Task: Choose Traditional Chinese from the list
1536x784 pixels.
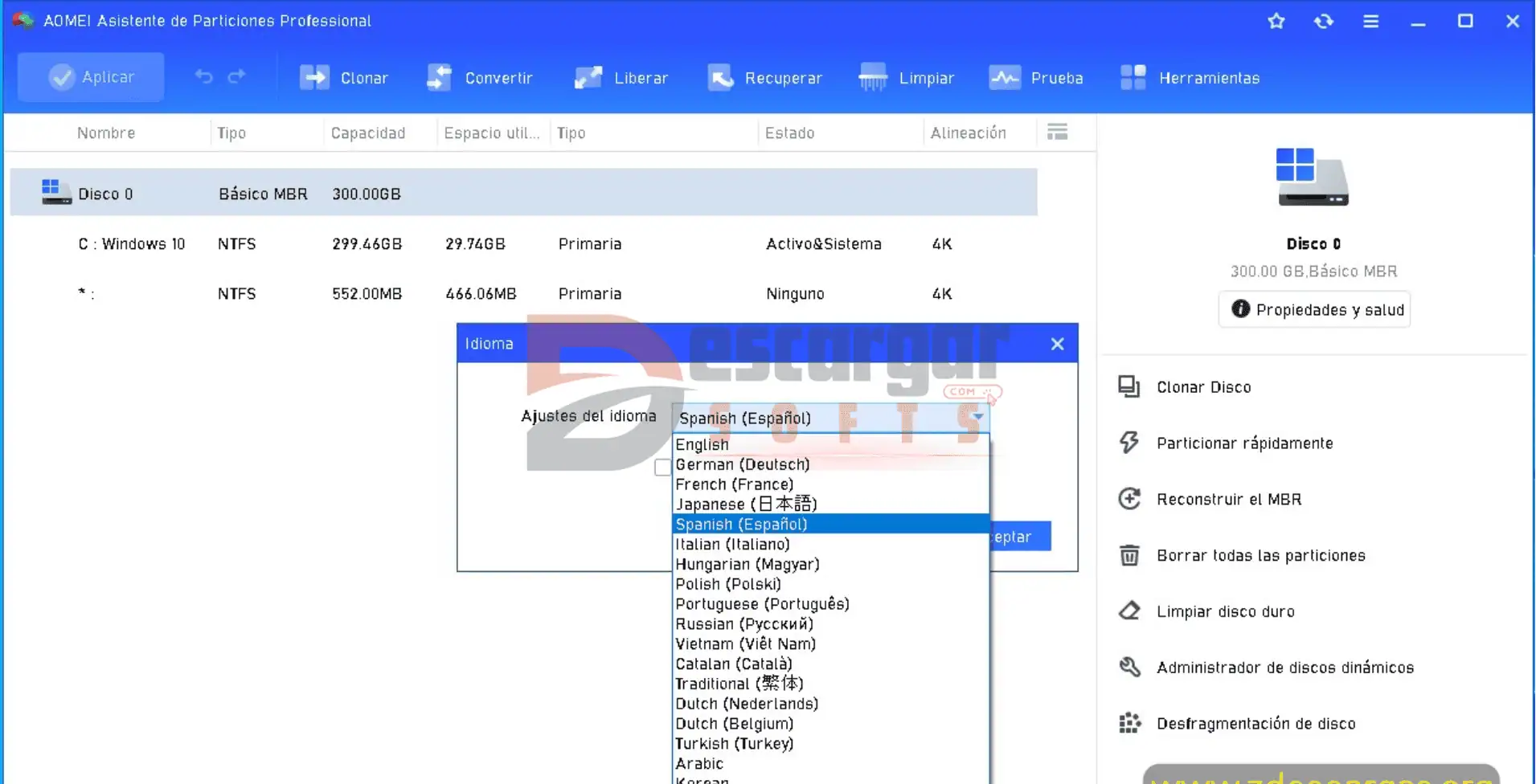Action: [830, 684]
